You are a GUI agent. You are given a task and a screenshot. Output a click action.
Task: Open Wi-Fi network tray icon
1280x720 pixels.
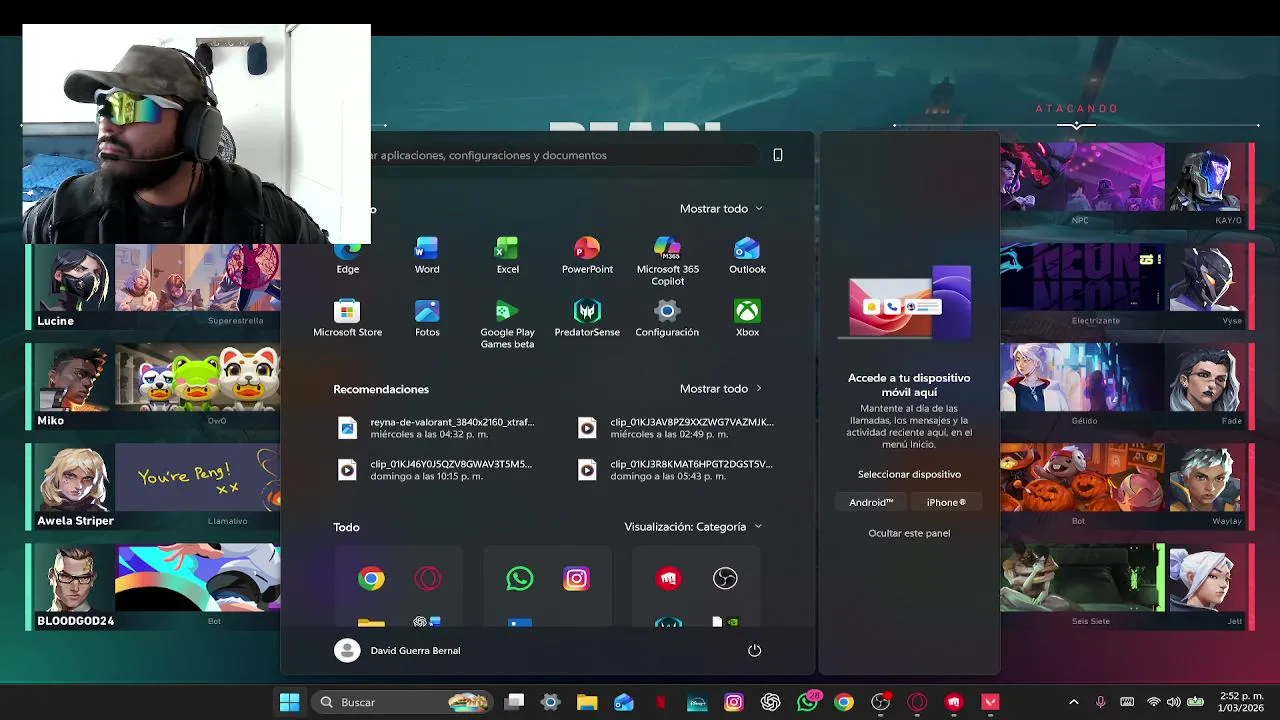click(x=1153, y=702)
